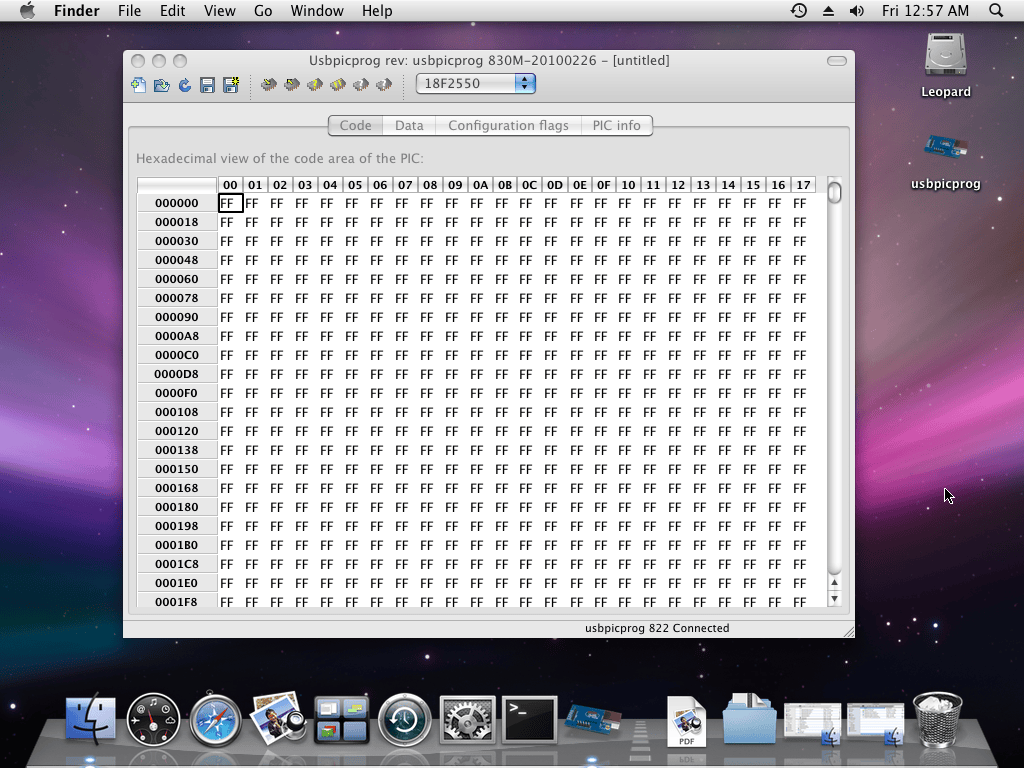Open the Apple menu
The width and height of the screenshot is (1024, 768).
tap(27, 10)
